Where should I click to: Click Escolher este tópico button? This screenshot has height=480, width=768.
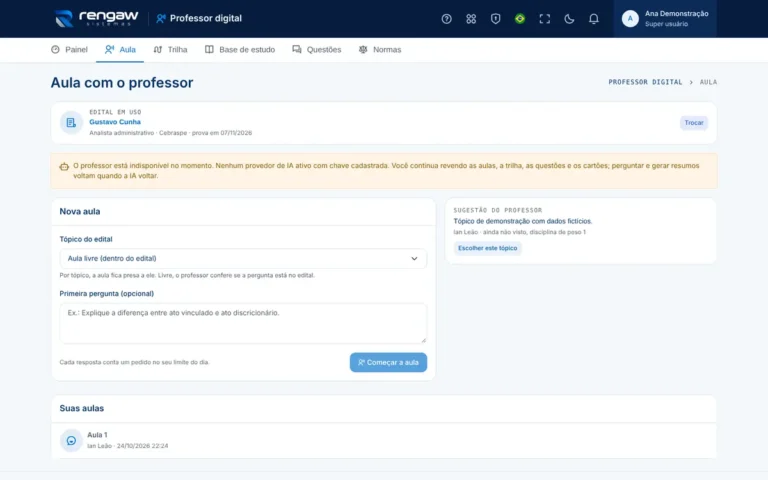coord(487,248)
